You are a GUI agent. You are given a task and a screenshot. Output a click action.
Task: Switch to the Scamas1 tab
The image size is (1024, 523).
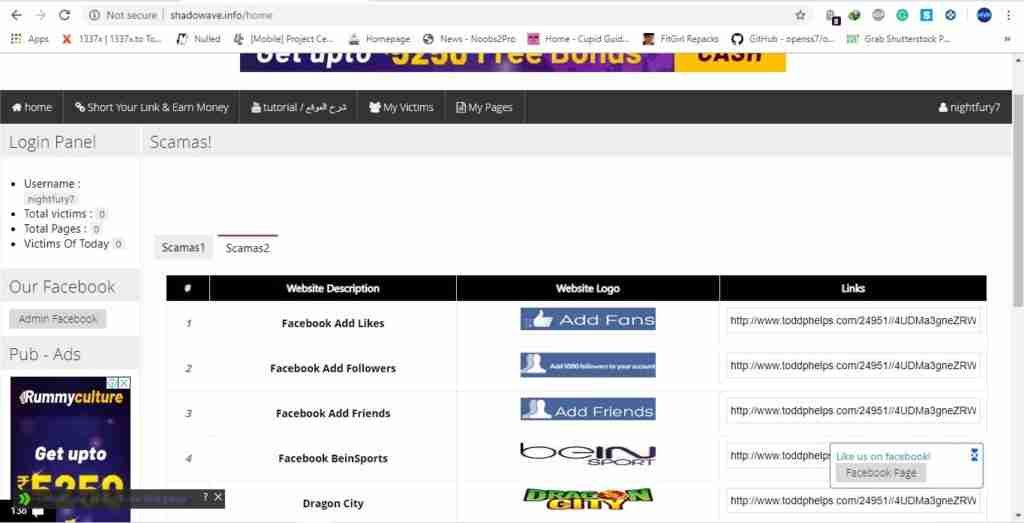(184, 247)
